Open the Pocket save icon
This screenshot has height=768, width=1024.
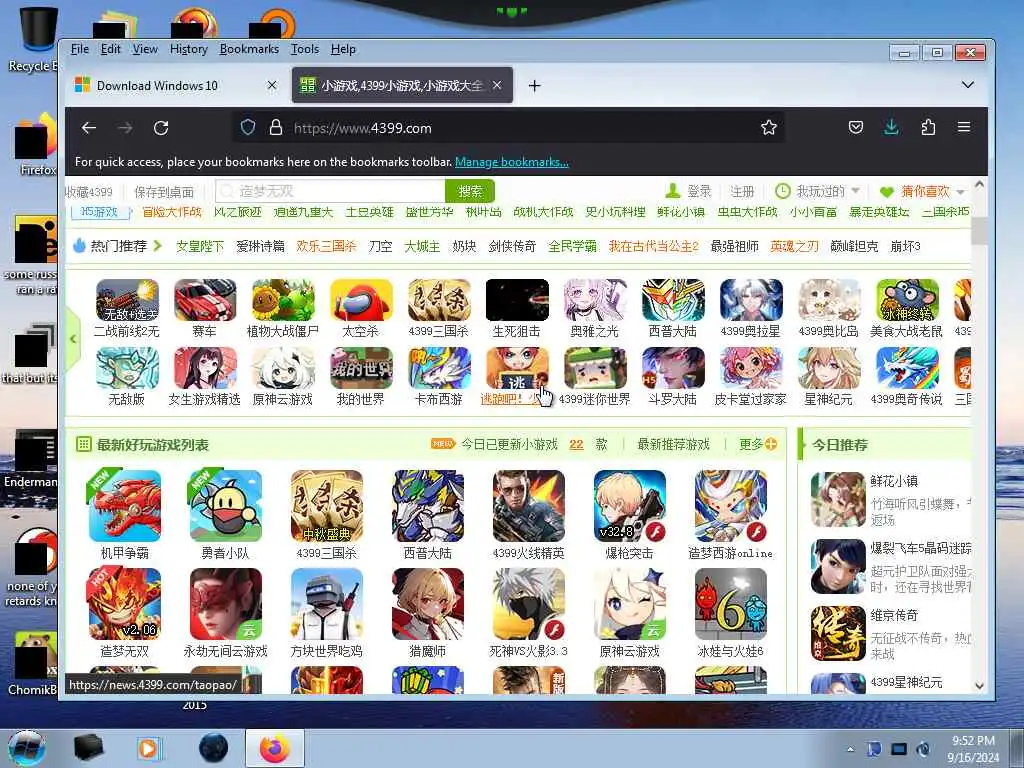tap(856, 127)
